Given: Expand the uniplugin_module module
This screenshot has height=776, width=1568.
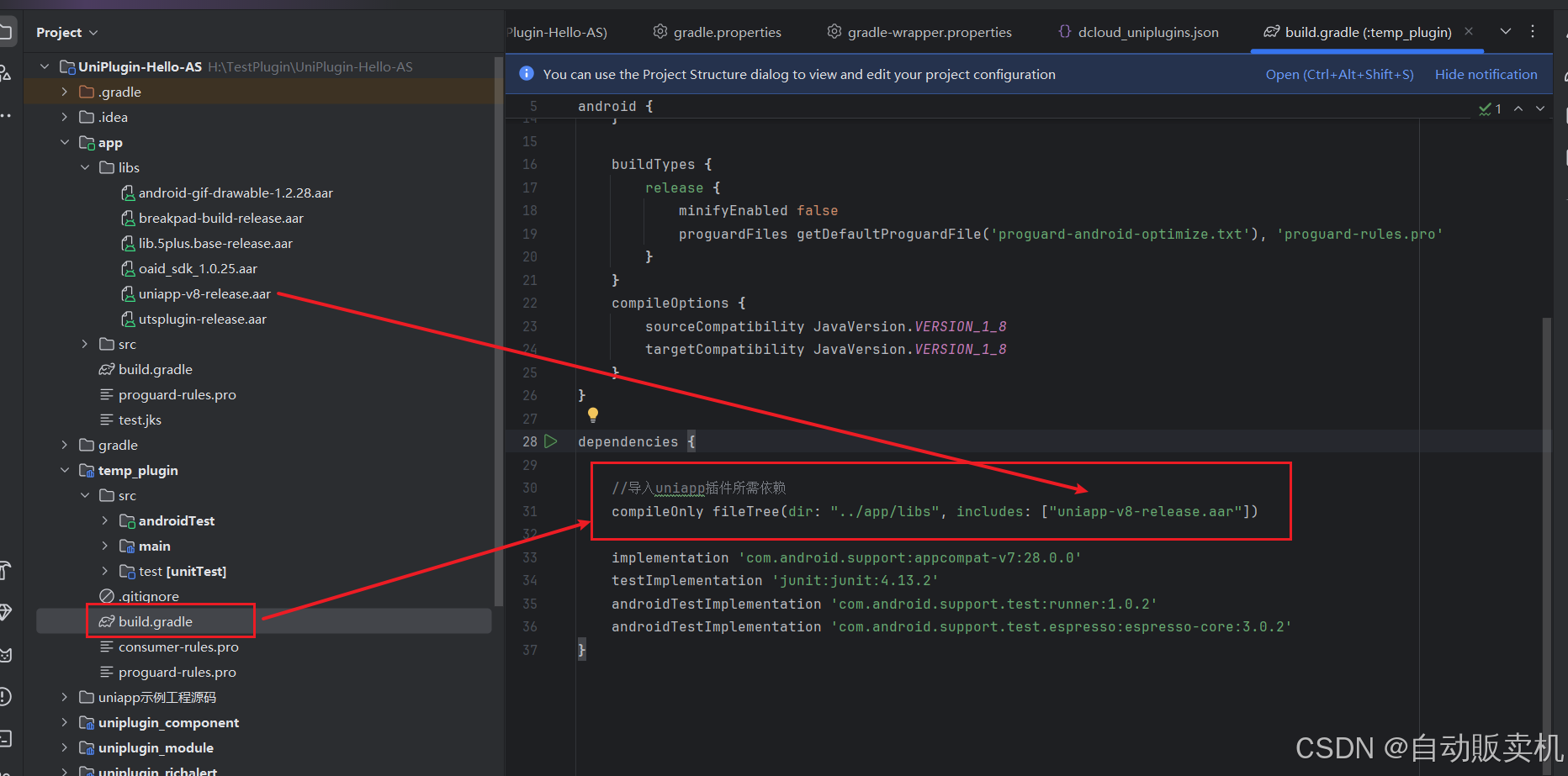Looking at the screenshot, I should [65, 747].
